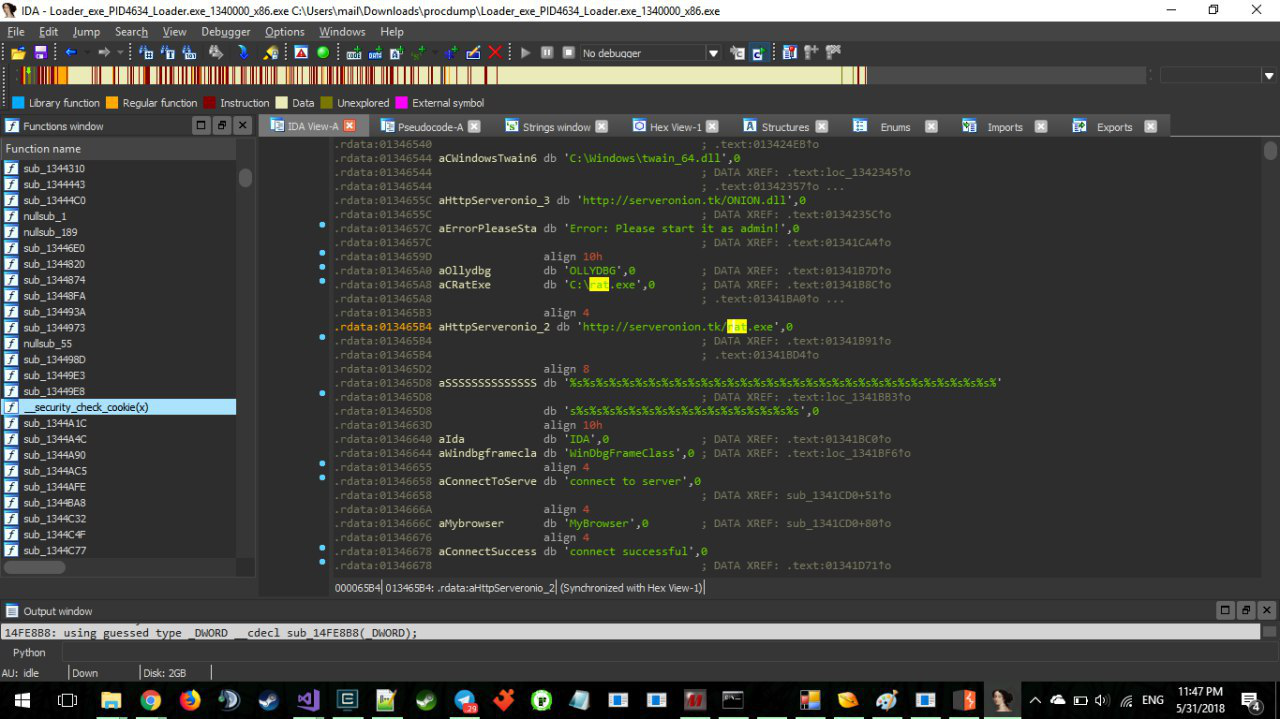Switch to the Pseudocode-A tab

[429, 127]
